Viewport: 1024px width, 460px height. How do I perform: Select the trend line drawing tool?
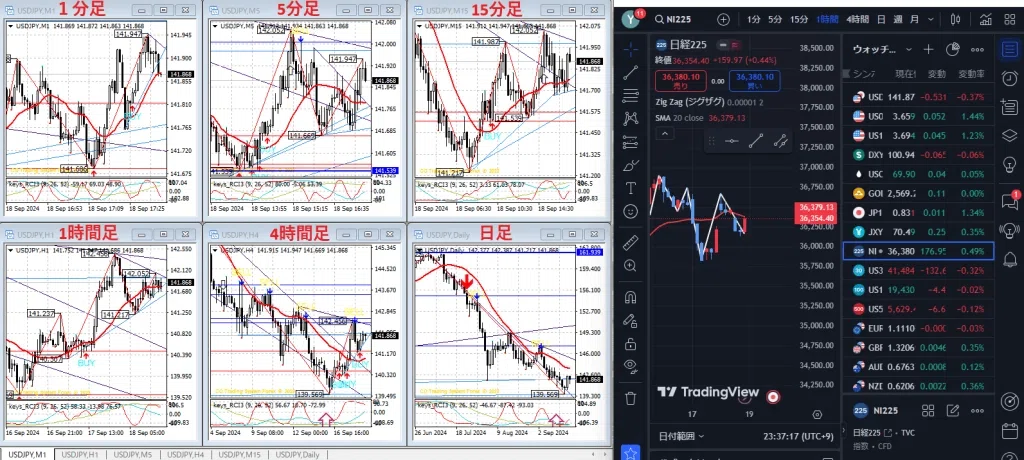[x=631, y=73]
